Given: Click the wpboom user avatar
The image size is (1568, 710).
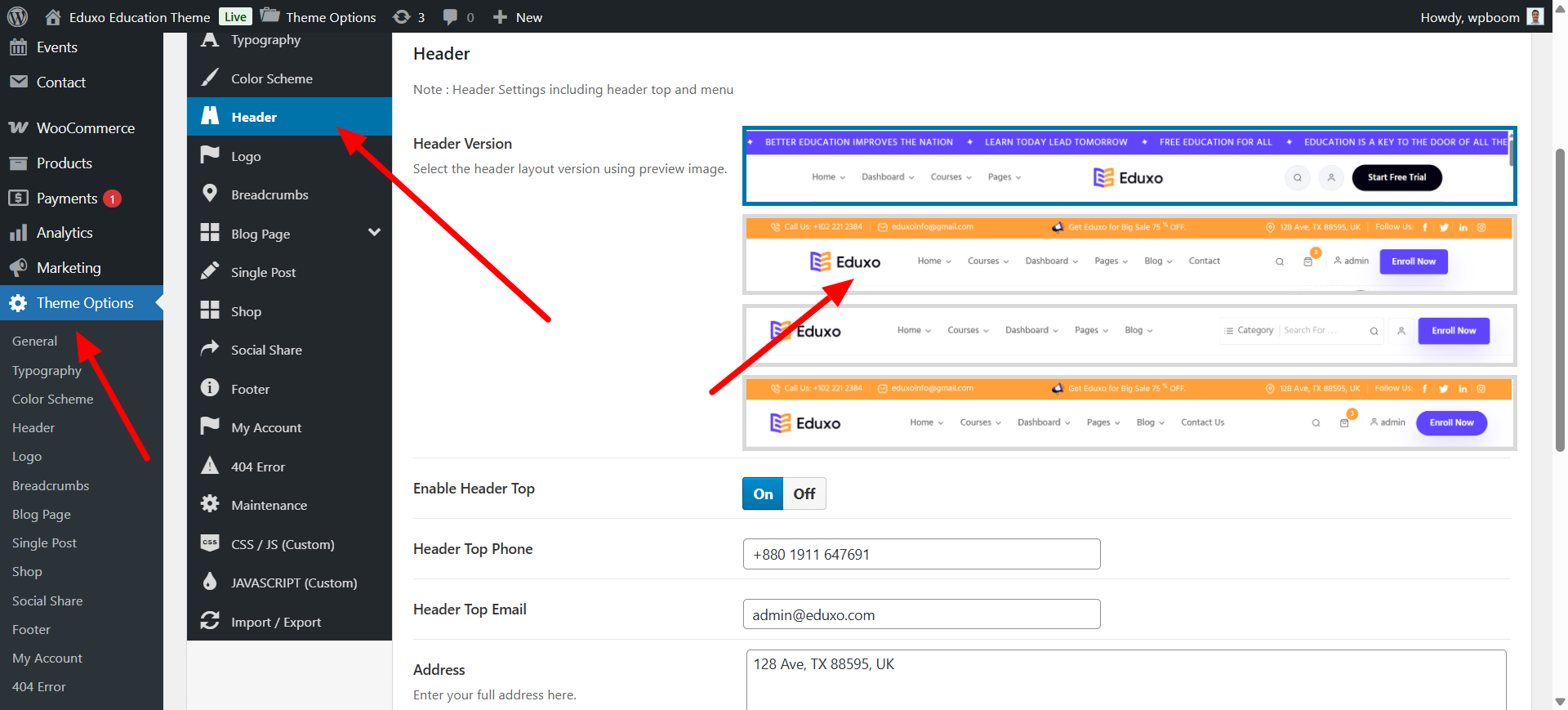Looking at the screenshot, I should [1535, 16].
